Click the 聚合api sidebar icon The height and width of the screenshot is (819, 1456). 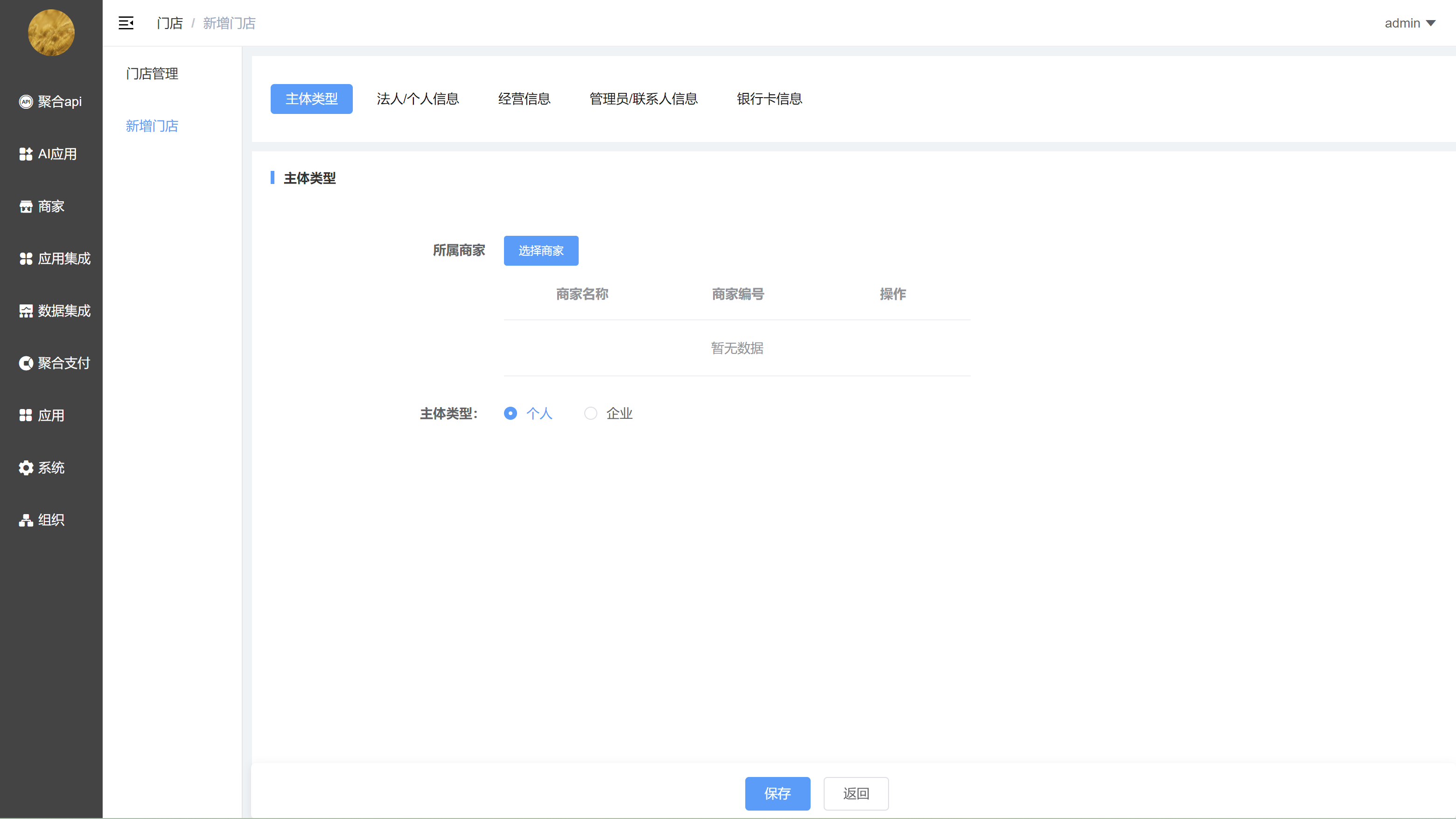(x=26, y=102)
